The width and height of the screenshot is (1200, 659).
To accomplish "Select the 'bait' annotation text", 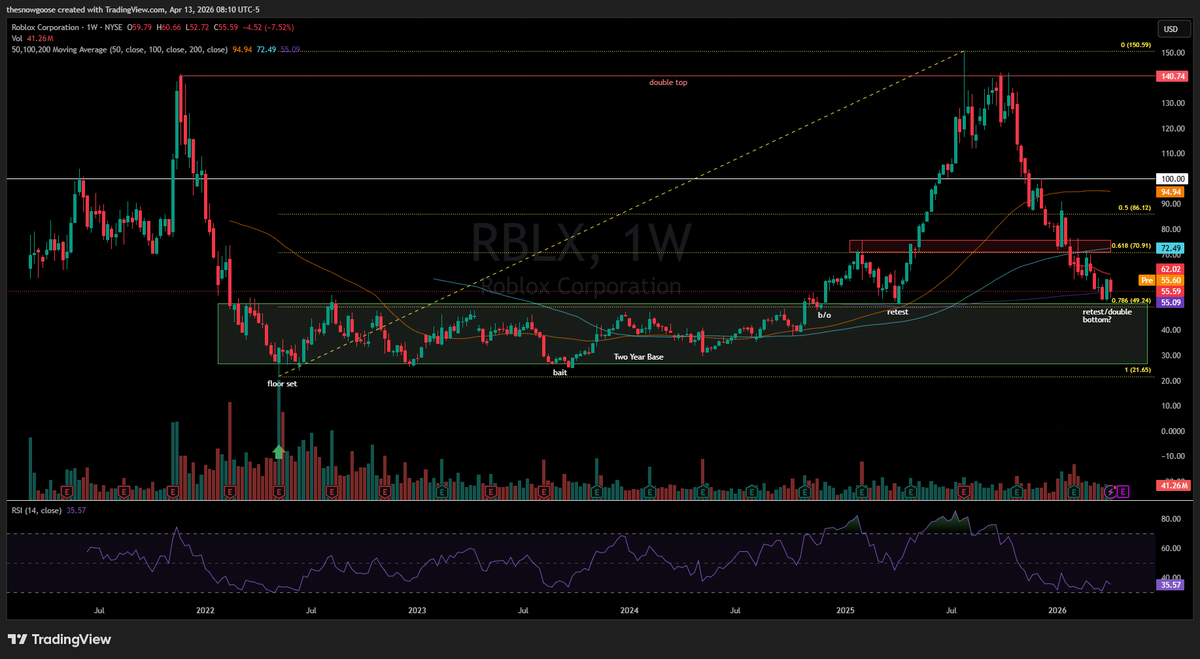I will [561, 372].
